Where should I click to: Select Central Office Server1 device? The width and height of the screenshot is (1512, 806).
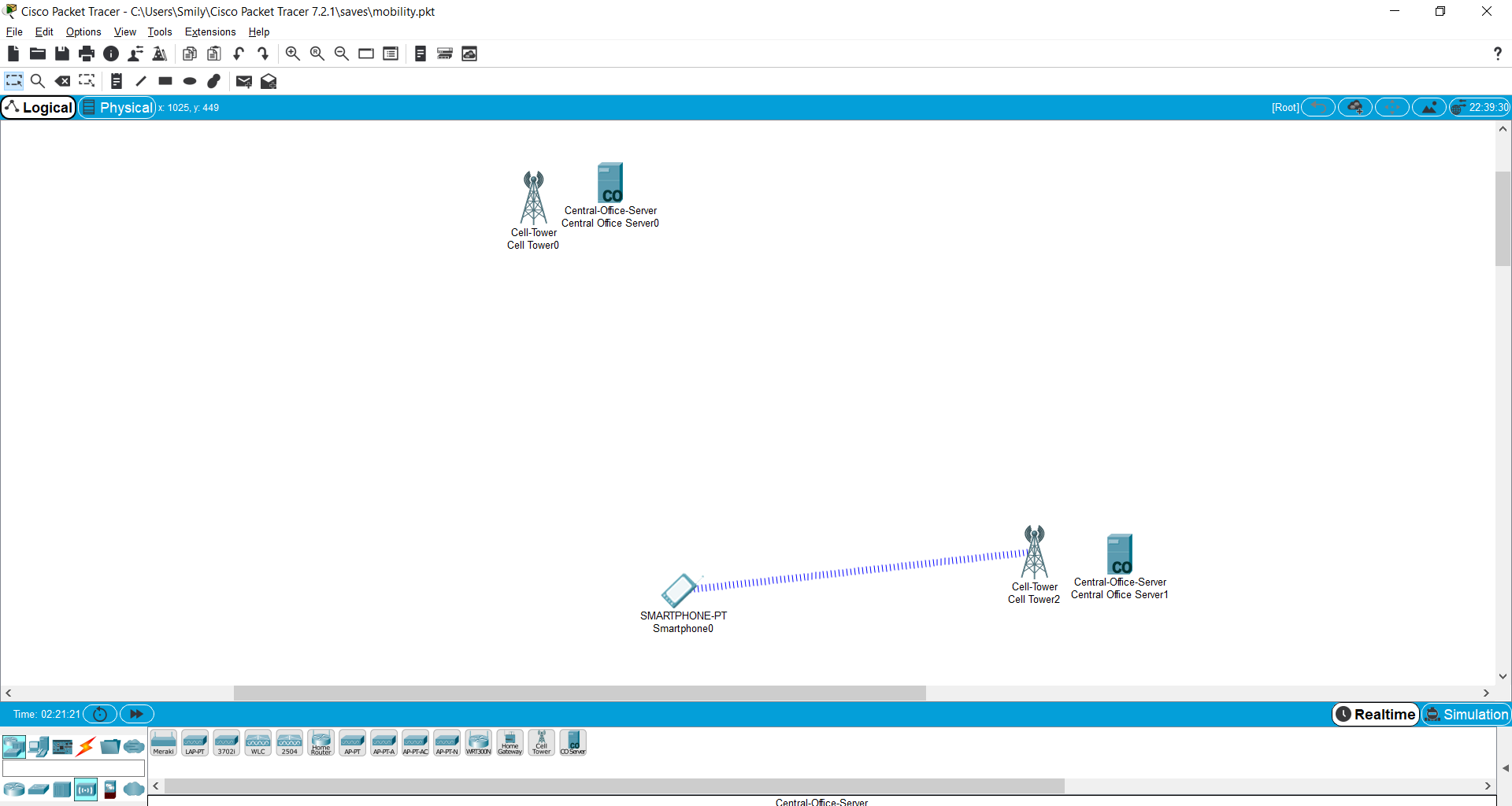coord(1120,554)
